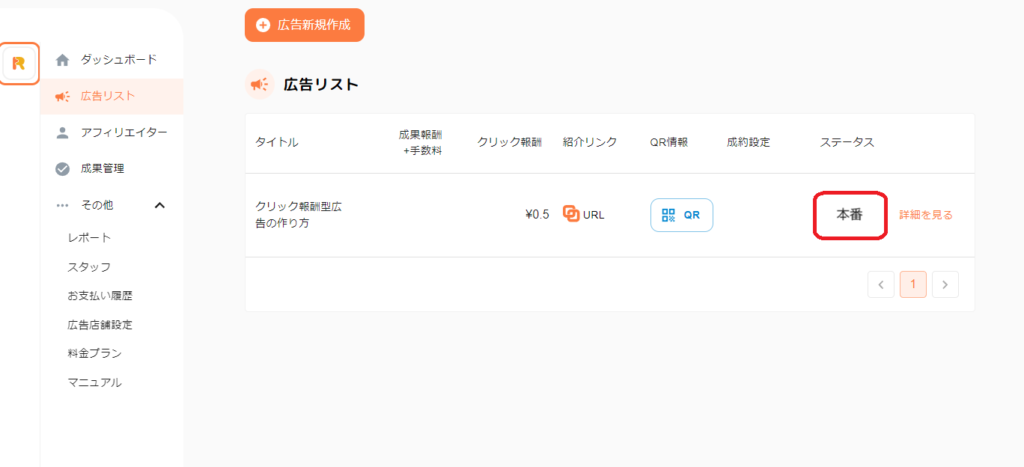Open スタッフ menu item
The image size is (1024, 467).
point(89,267)
